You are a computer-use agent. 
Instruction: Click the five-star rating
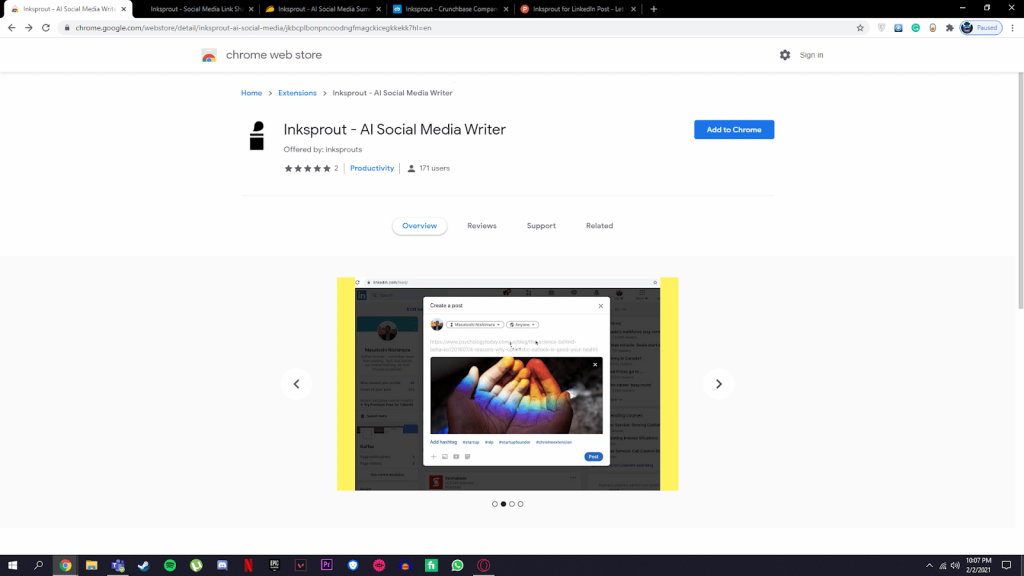(308, 168)
